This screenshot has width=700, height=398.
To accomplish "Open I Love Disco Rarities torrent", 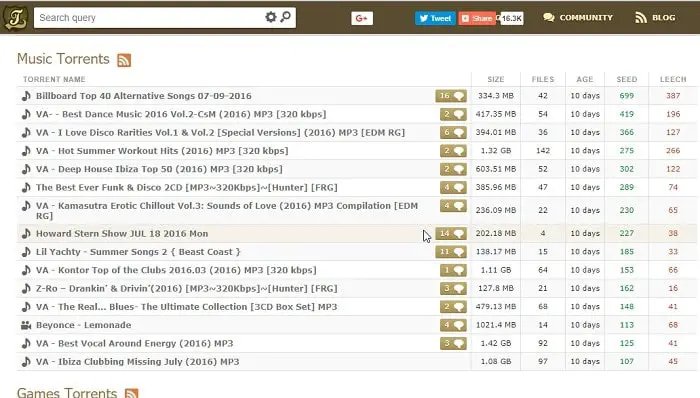I will click(x=220, y=133).
